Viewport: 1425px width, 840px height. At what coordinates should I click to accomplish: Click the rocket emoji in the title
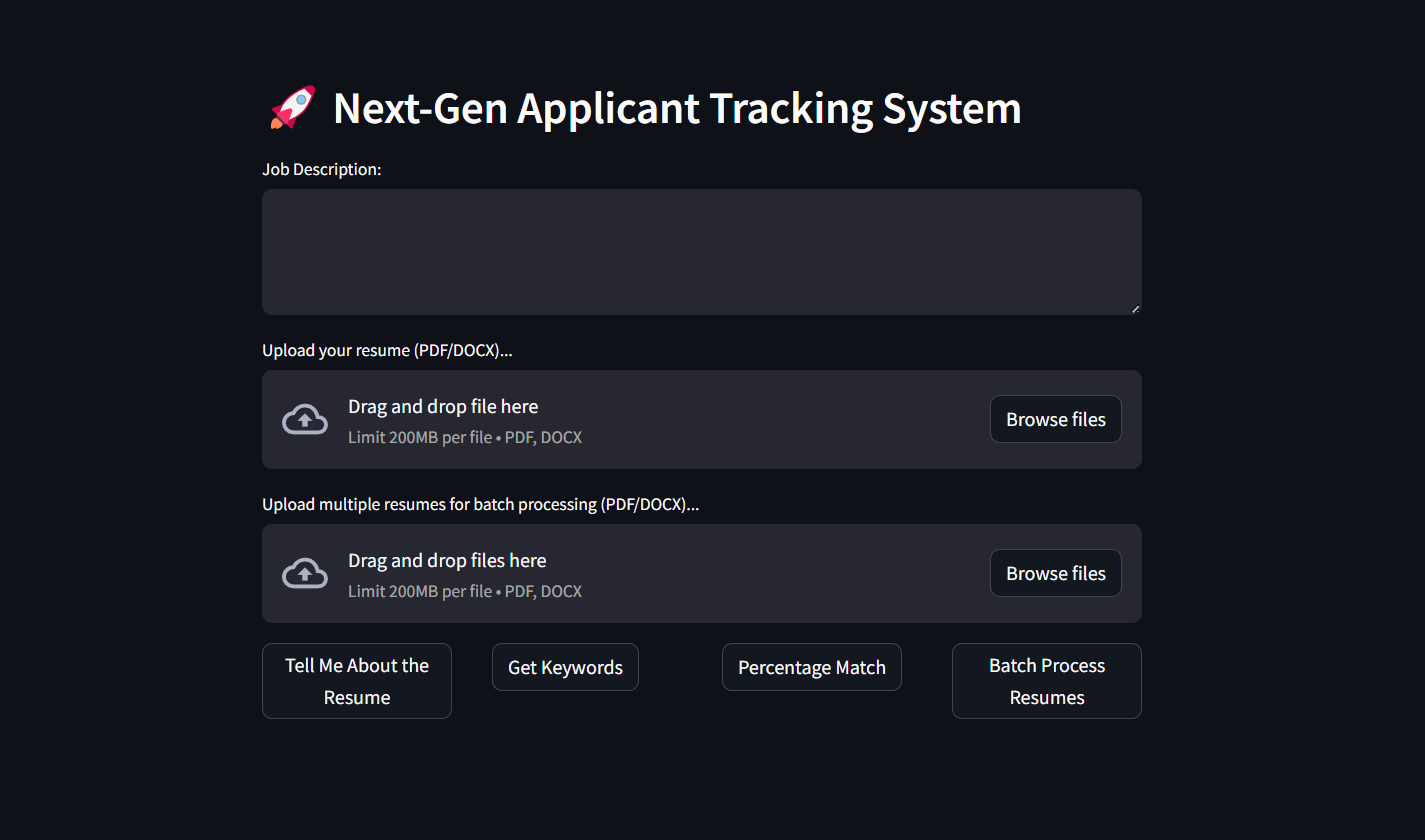click(292, 107)
